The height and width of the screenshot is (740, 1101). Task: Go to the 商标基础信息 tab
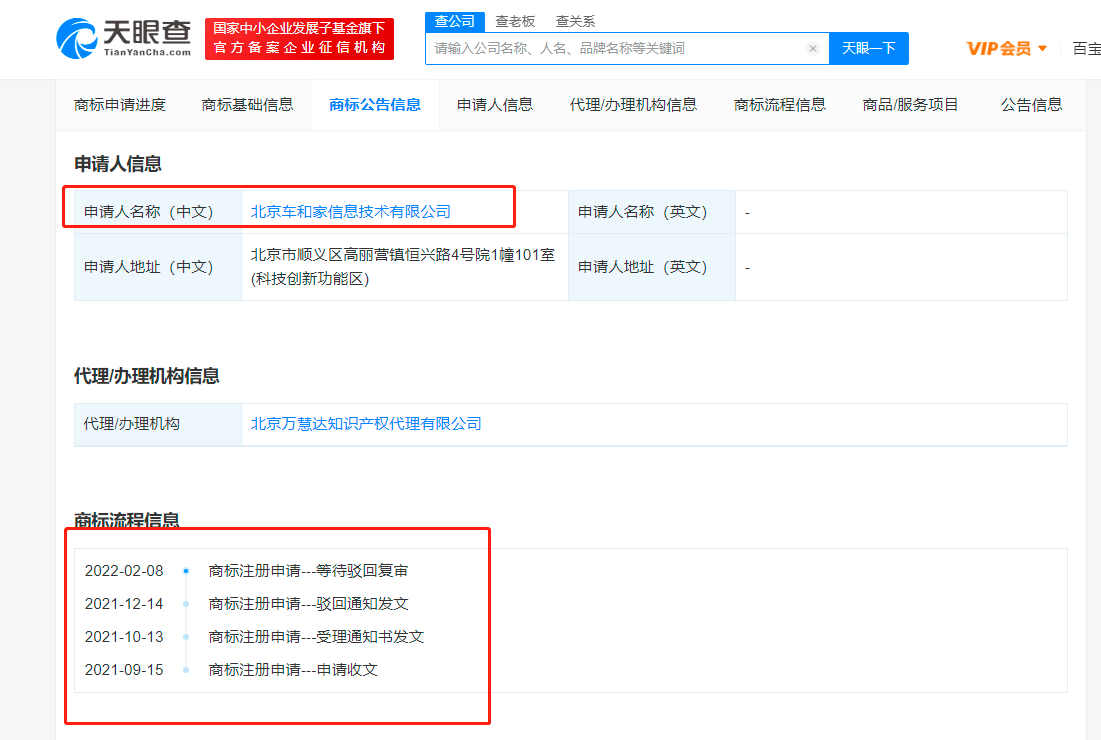pos(247,104)
